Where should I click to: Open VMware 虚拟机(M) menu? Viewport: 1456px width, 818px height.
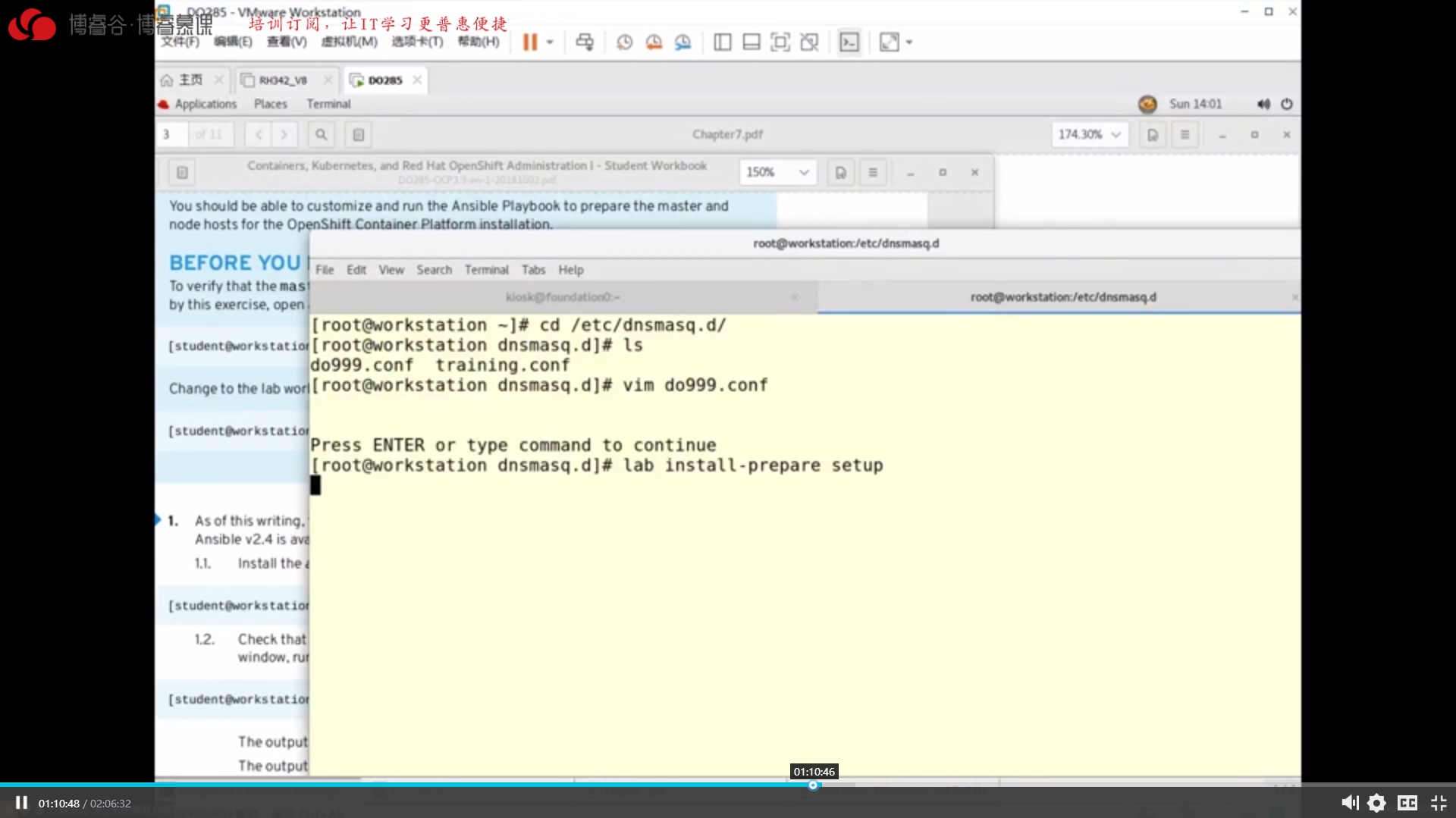(349, 42)
